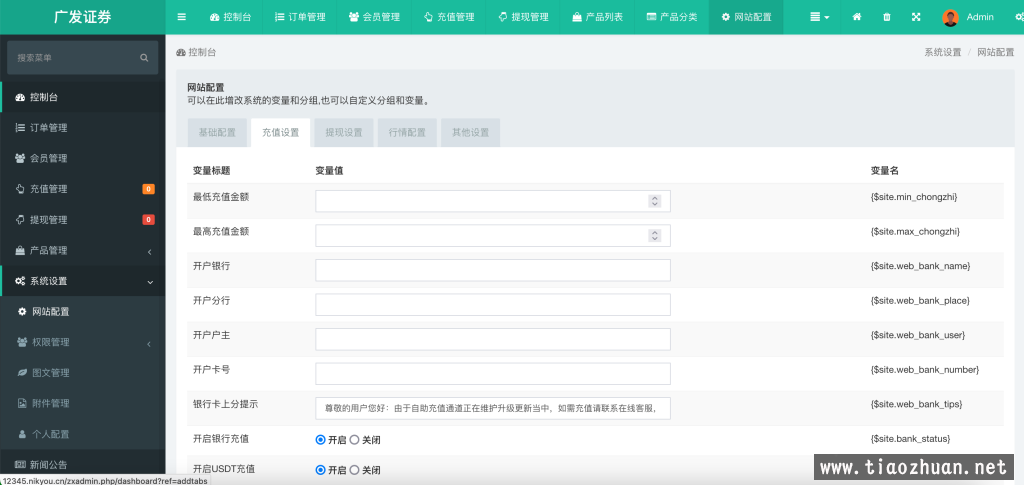Image resolution: width=1024 pixels, height=485 pixels.
Task: Click 控制台 breadcrumb link
Action: (x=197, y=52)
